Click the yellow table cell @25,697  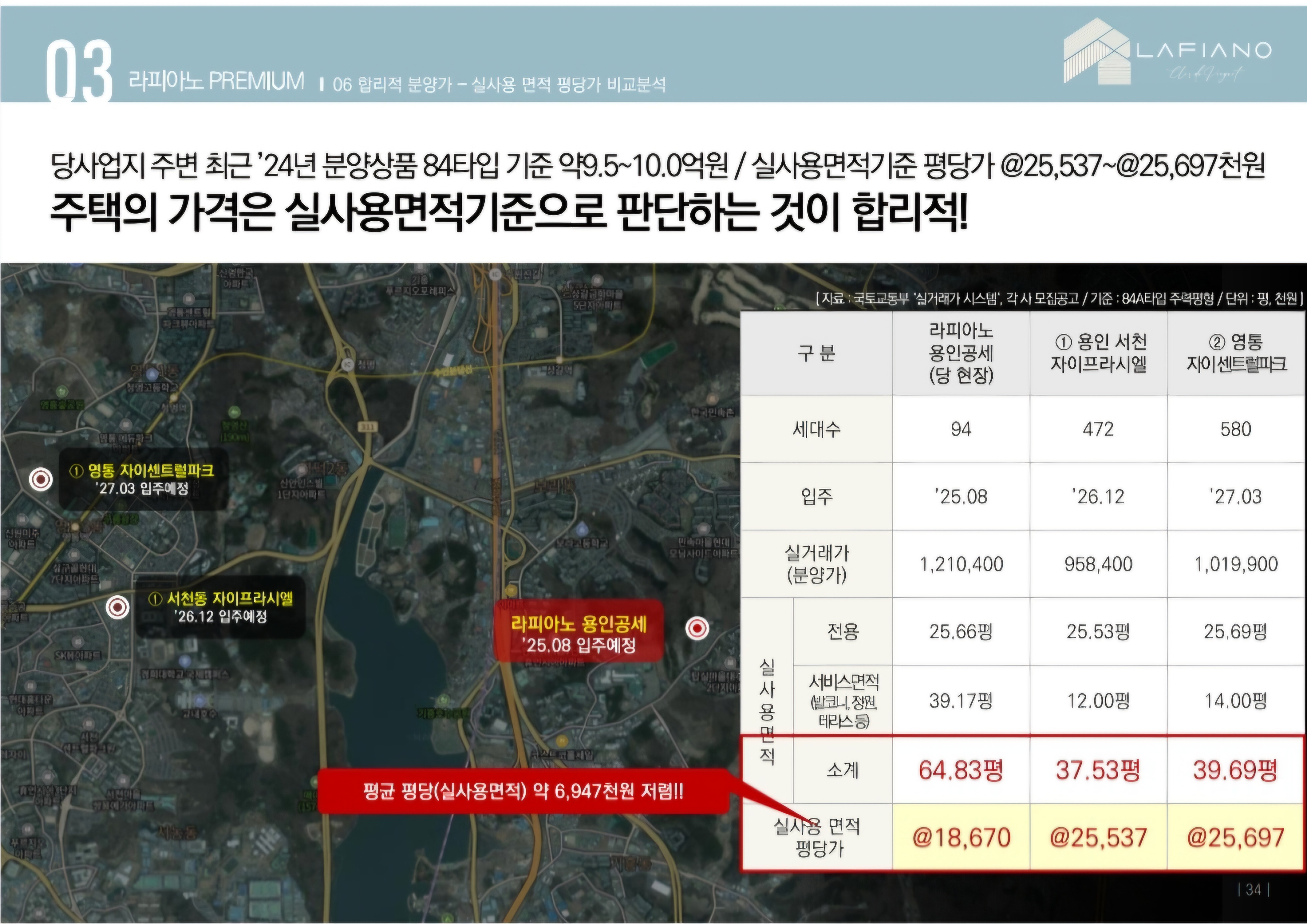pos(1236,837)
